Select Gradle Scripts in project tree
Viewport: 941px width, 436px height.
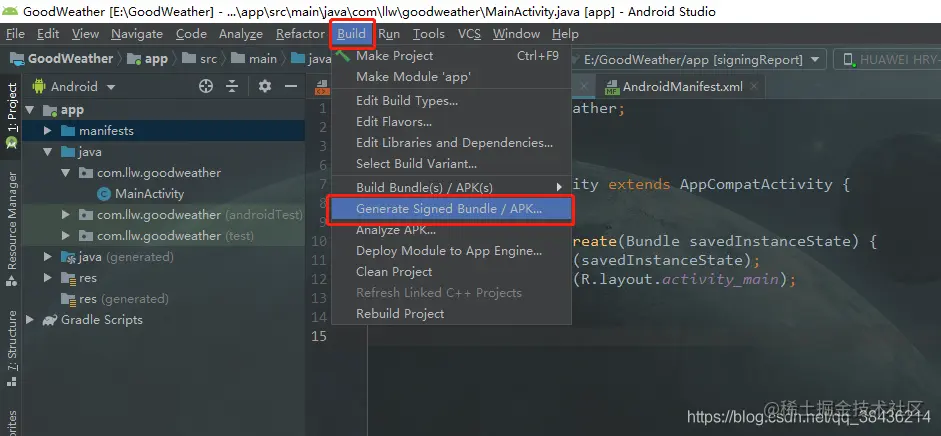101,320
